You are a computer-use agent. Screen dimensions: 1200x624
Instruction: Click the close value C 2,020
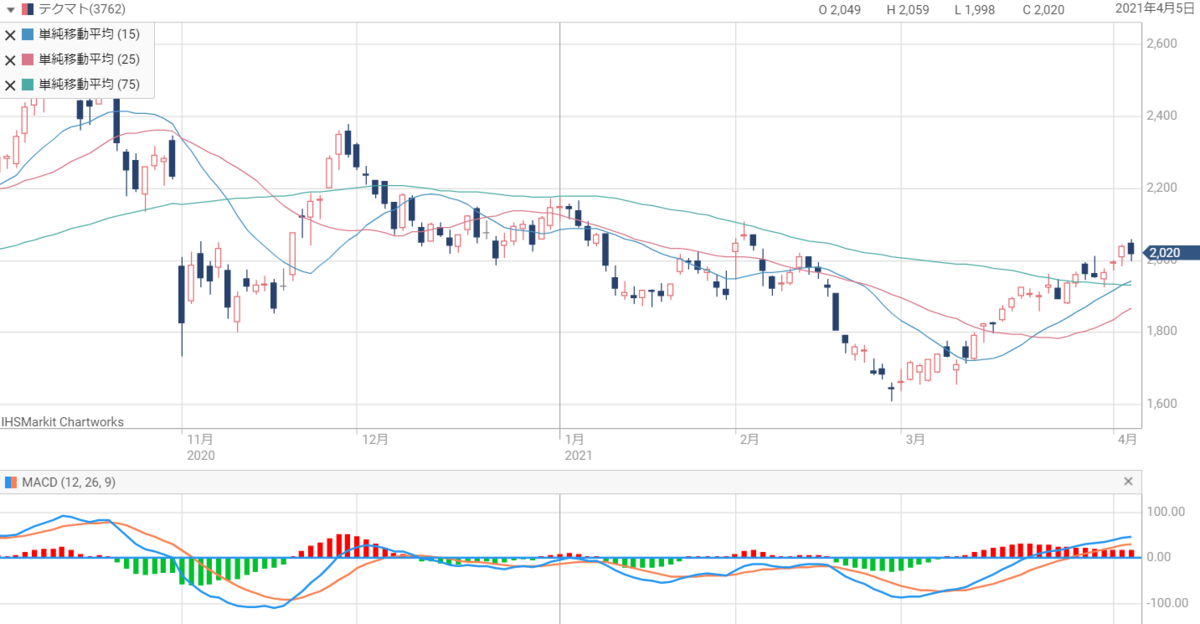pyautogui.click(x=1043, y=10)
